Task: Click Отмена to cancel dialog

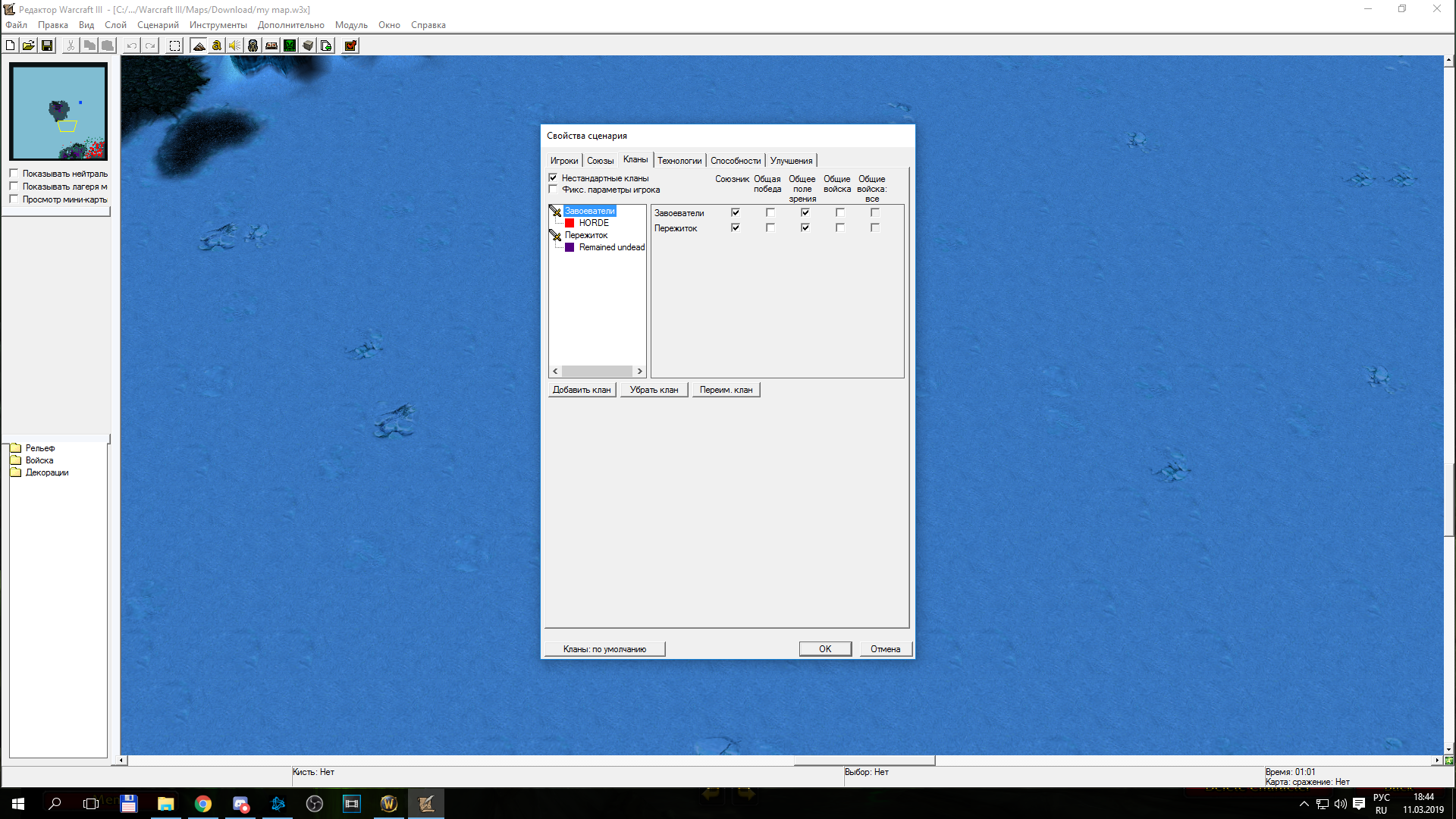Action: pyautogui.click(x=885, y=649)
